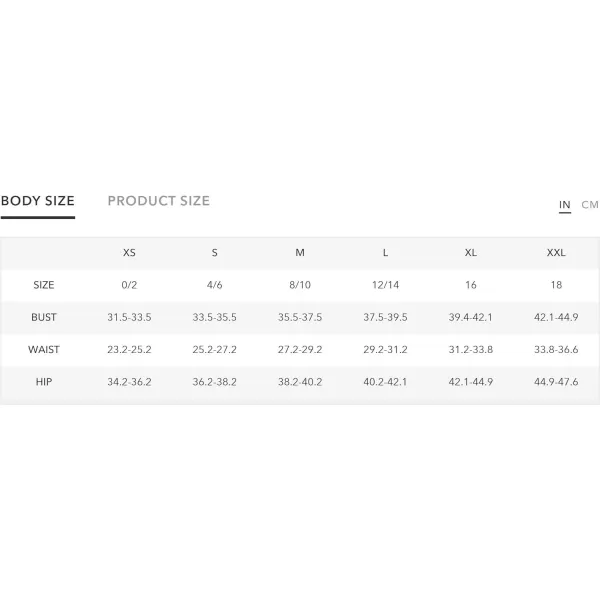Click the XL column header
The width and height of the screenshot is (600, 600).
pyautogui.click(x=471, y=253)
